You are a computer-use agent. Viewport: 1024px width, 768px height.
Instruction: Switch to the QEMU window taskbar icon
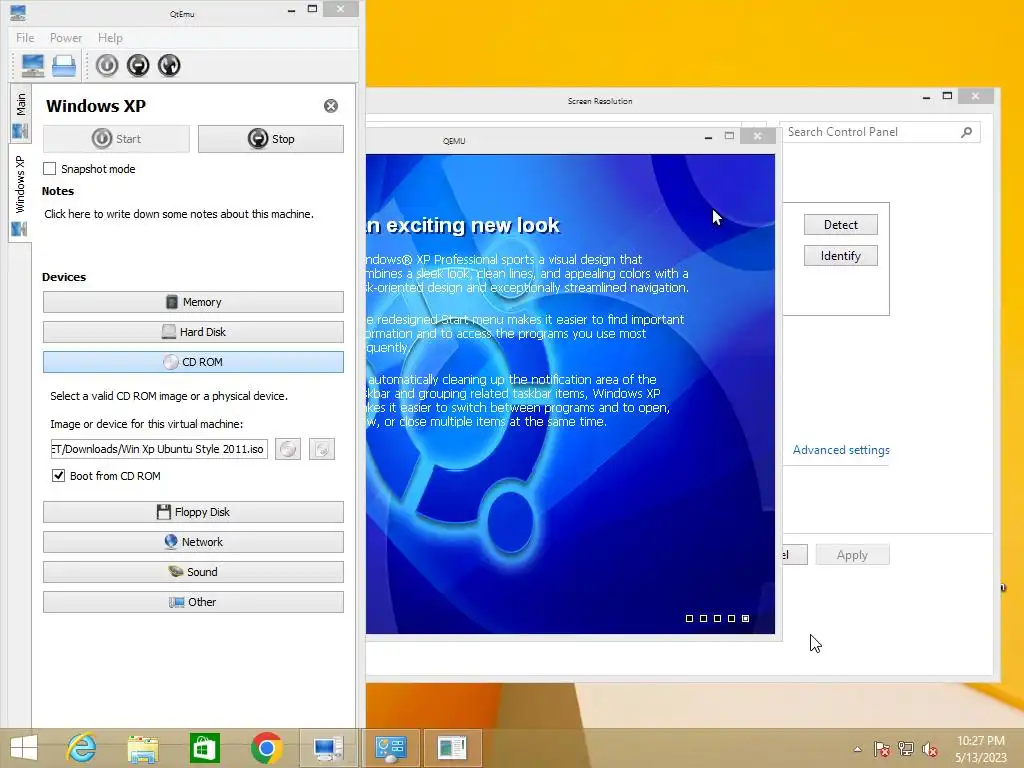453,748
